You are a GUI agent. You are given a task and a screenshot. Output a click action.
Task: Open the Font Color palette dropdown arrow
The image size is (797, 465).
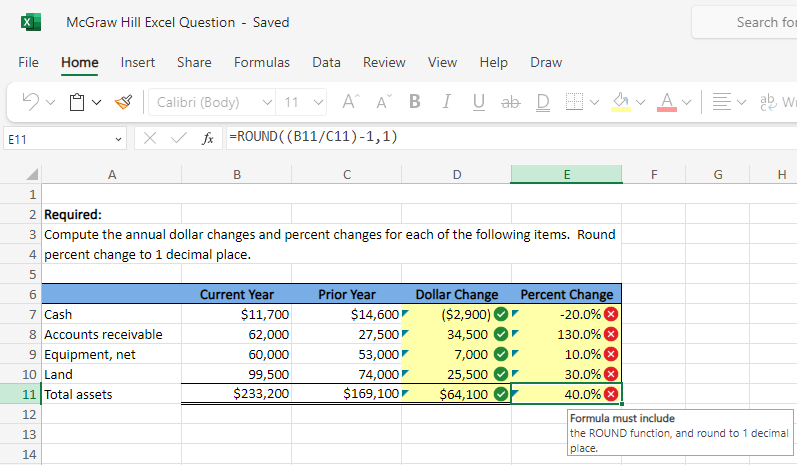[686, 103]
